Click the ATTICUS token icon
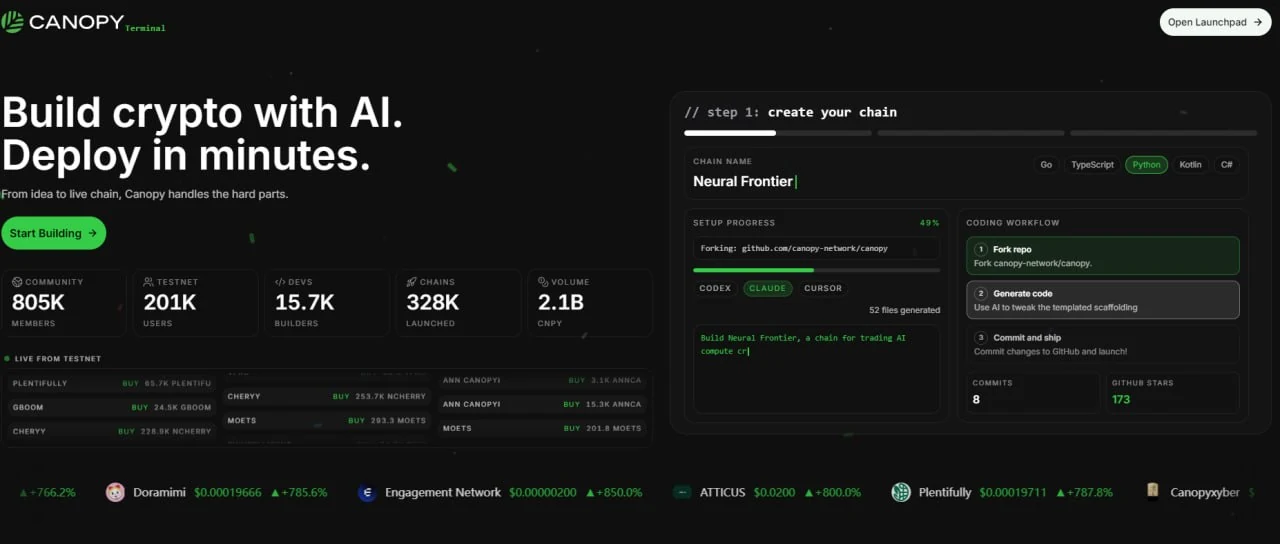 pyautogui.click(x=682, y=492)
